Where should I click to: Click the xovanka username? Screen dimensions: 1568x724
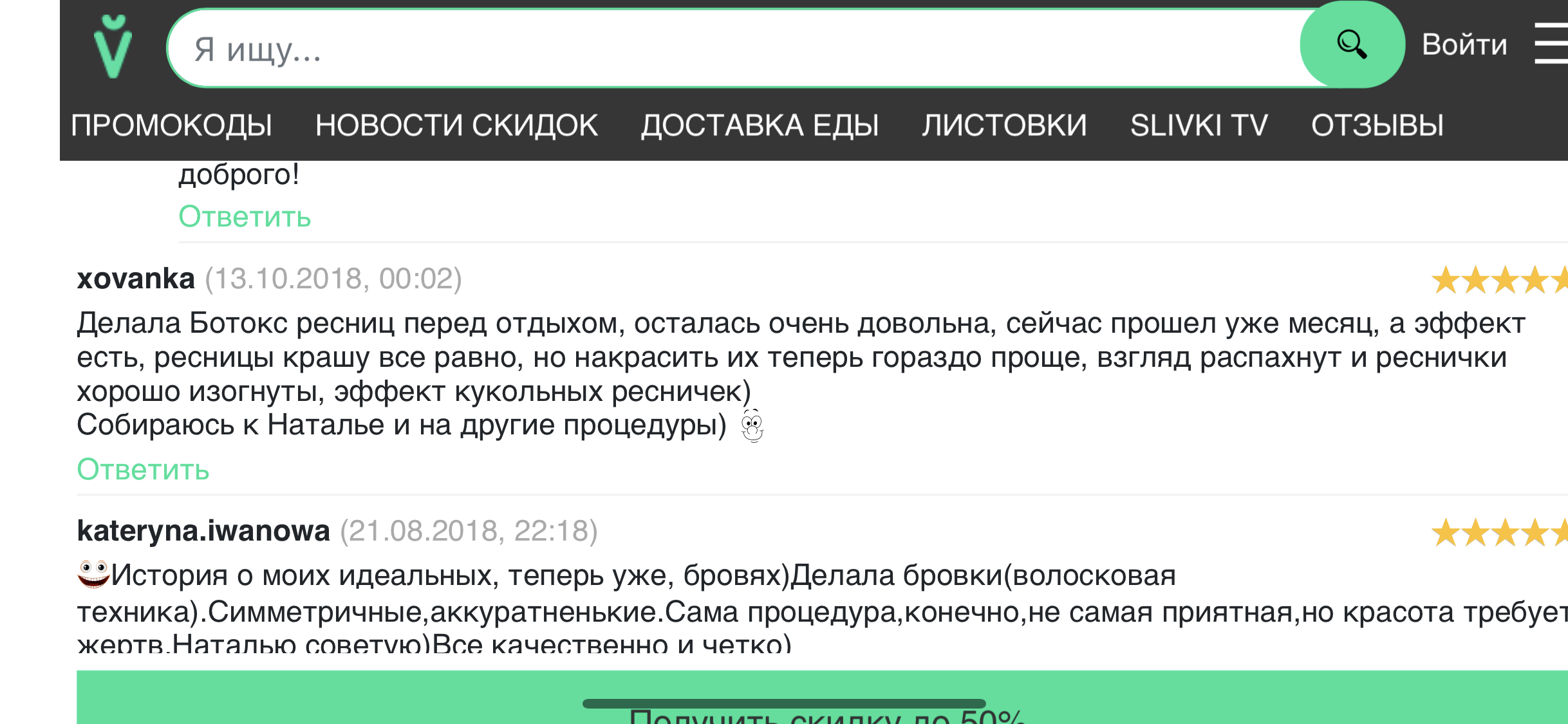136,279
